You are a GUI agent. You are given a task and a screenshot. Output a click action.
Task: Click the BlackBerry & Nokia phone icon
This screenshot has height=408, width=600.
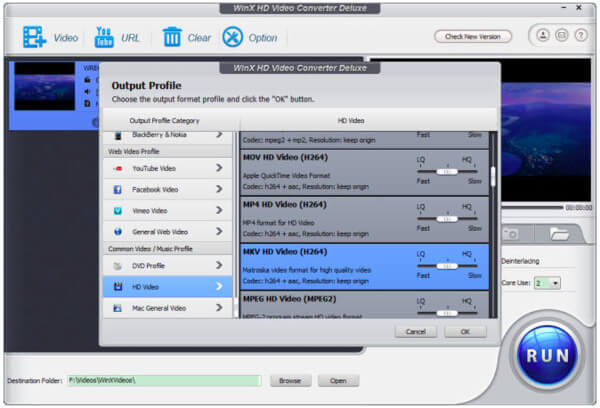click(x=118, y=135)
